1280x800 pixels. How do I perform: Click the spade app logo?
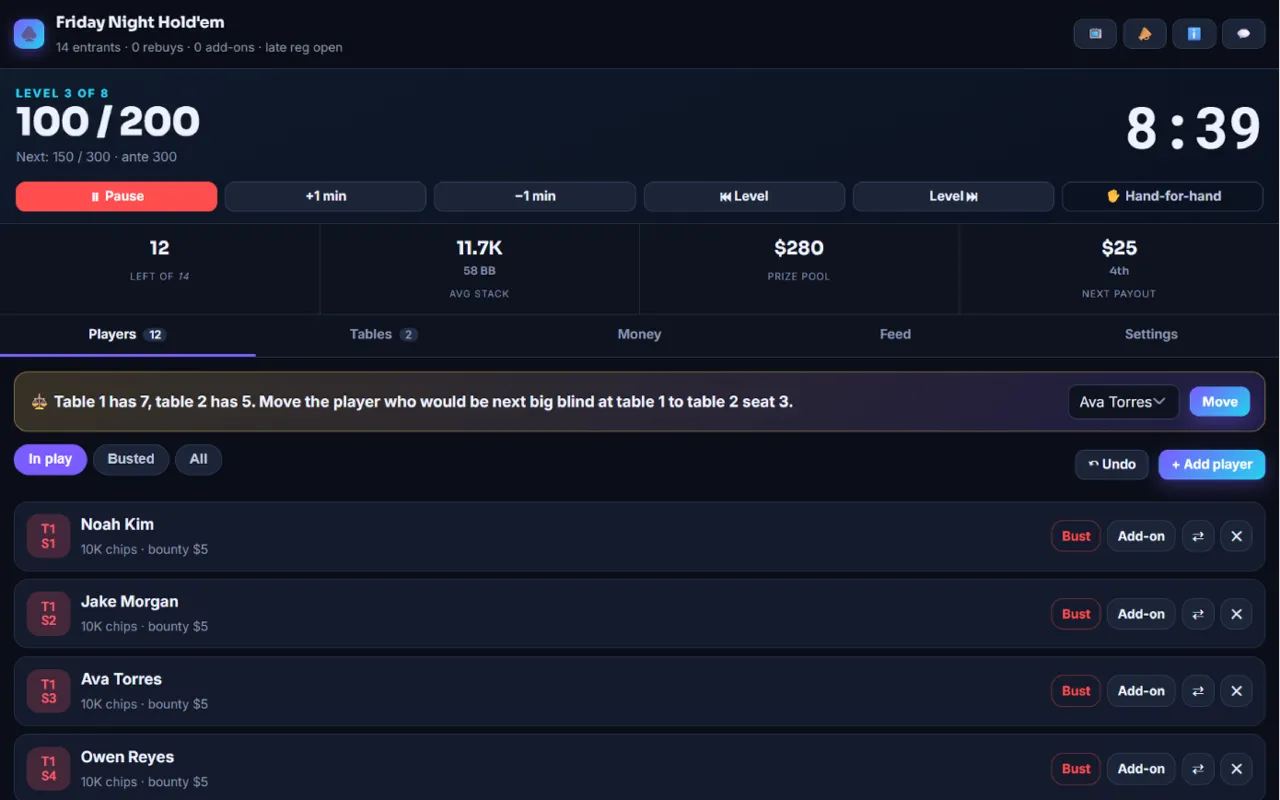click(29, 34)
